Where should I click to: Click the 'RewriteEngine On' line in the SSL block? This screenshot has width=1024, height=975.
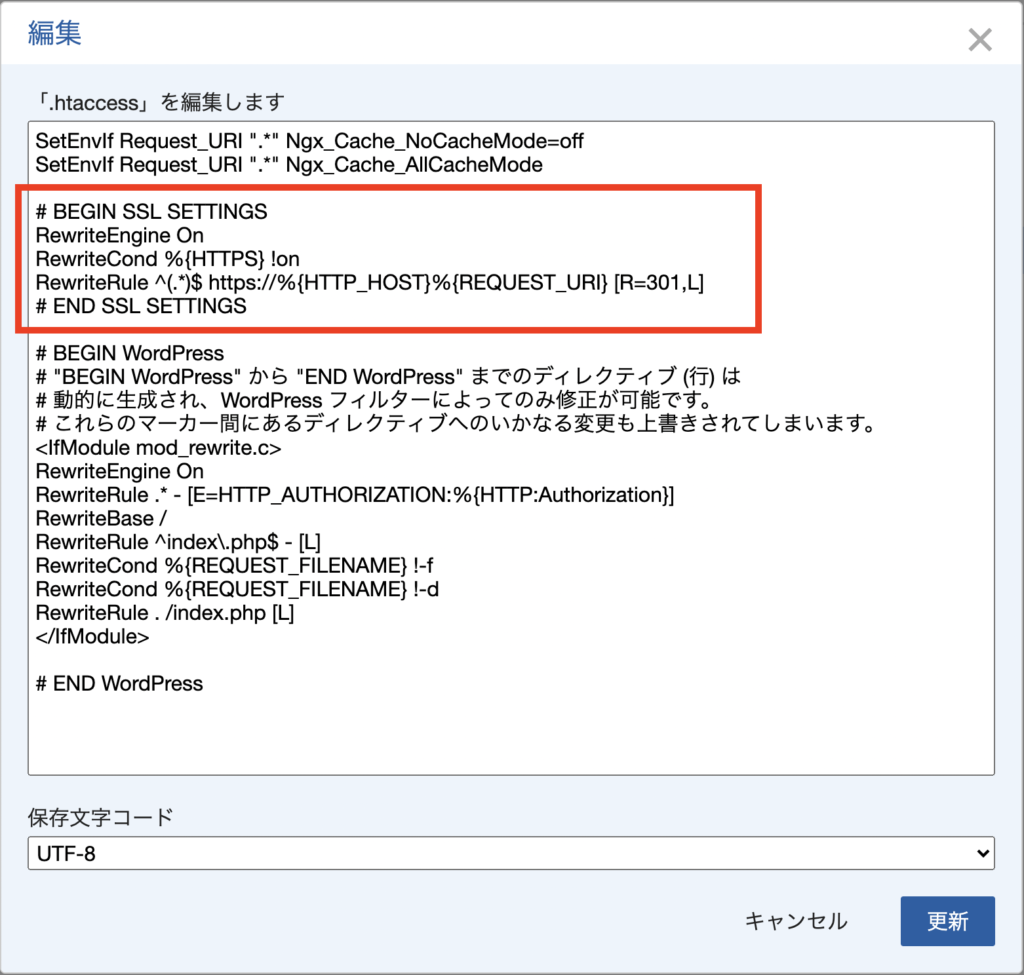(x=120, y=235)
